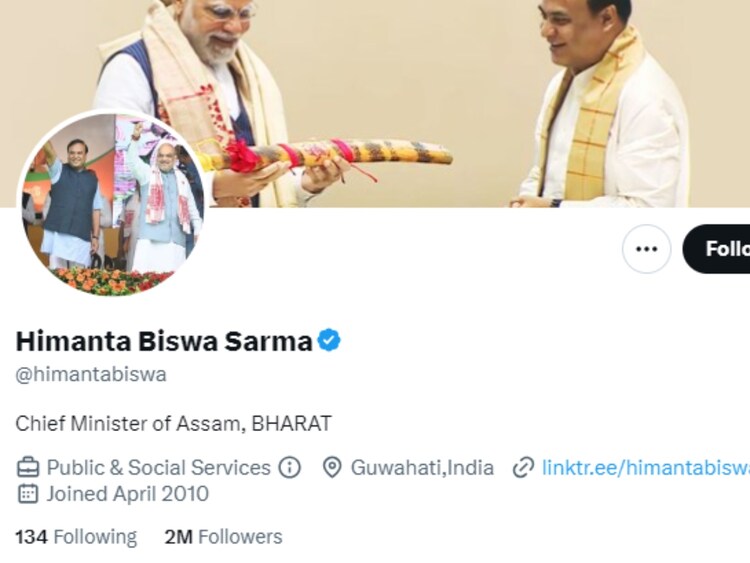View the 2M Followers list

223,537
